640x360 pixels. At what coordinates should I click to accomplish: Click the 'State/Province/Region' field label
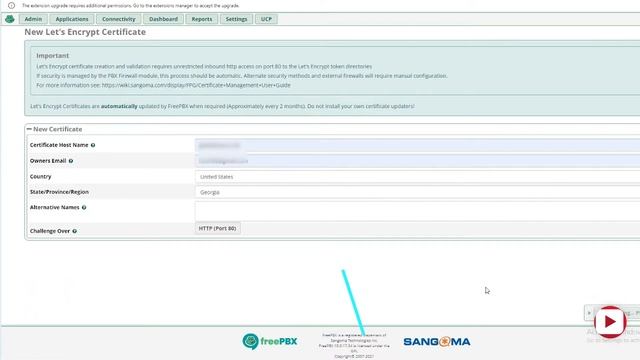click(x=59, y=192)
